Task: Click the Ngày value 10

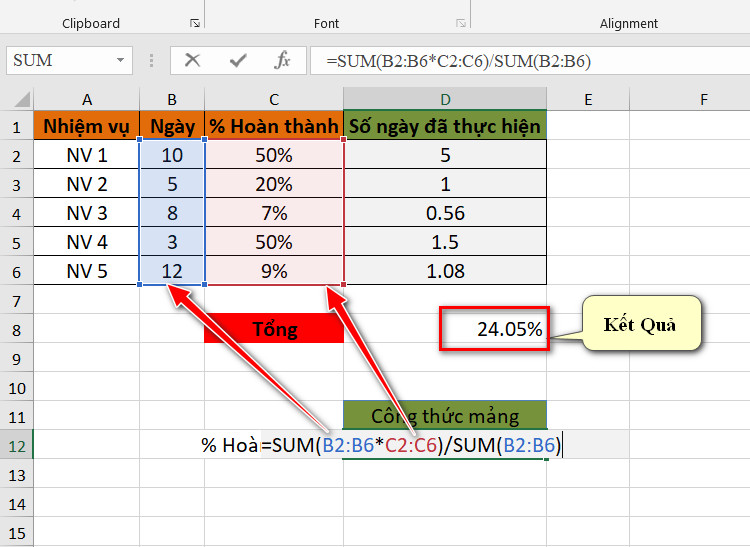Action: point(172,155)
